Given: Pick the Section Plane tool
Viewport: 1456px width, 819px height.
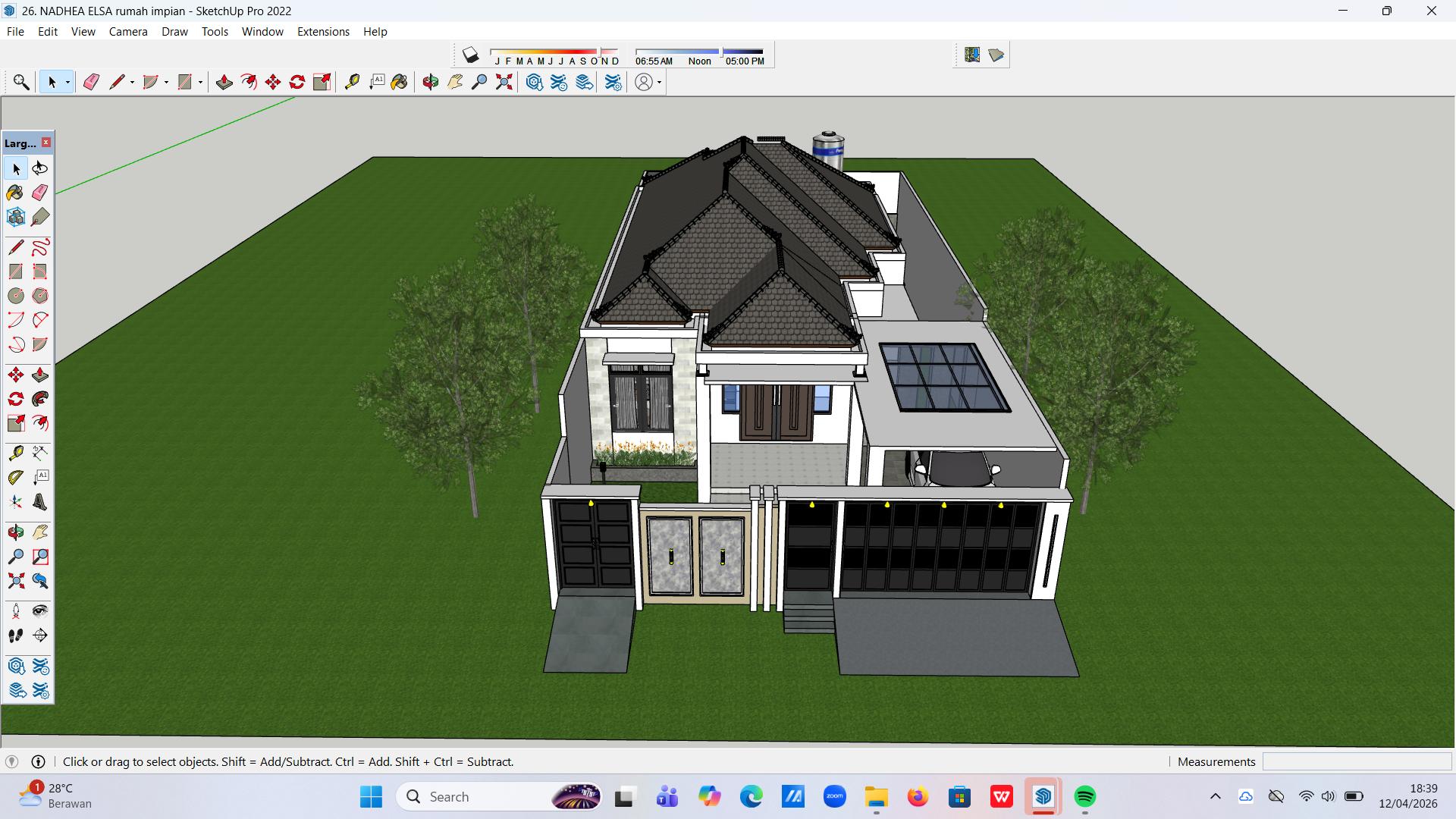Looking at the screenshot, I should 40,635.
